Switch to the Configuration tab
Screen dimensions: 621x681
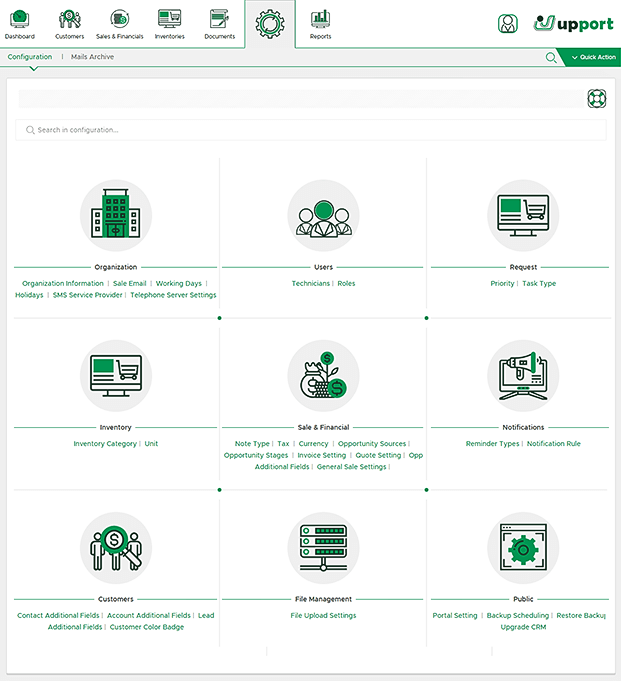point(30,57)
